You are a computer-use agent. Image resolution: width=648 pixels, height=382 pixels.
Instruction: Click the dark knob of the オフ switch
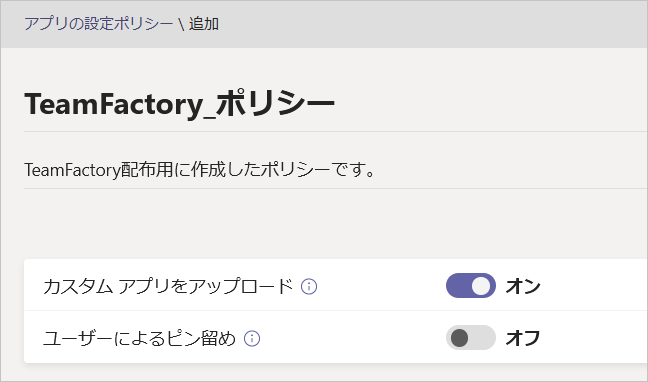tap(459, 338)
